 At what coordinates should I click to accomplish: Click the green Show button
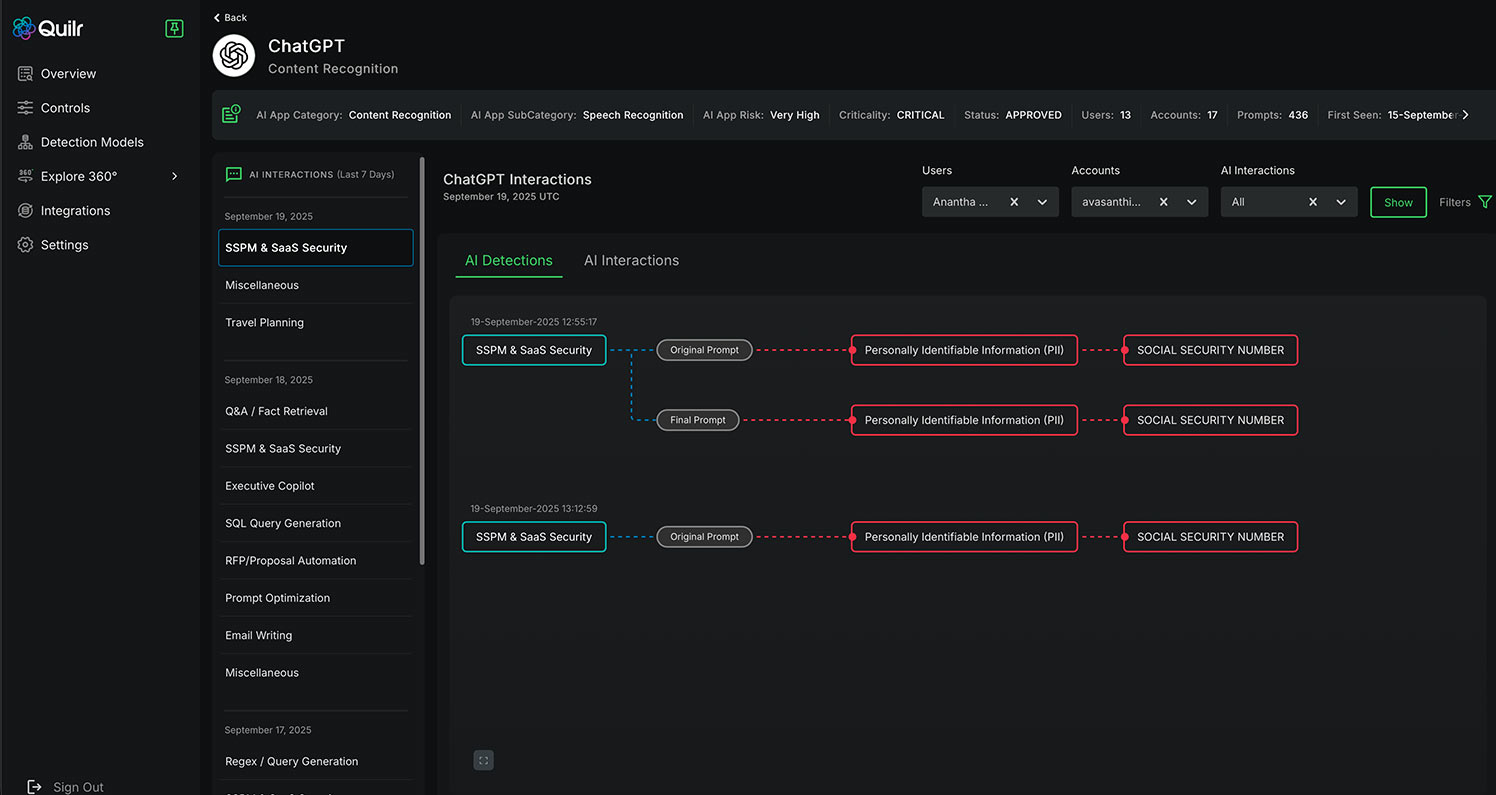(1398, 202)
